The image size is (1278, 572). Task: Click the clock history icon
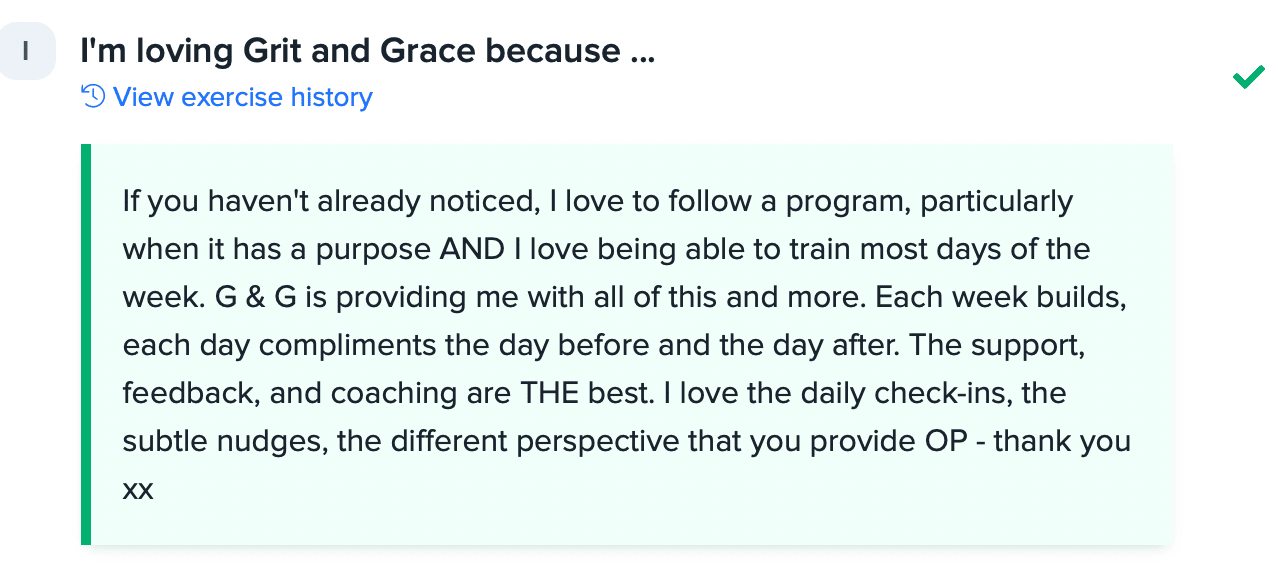93,97
